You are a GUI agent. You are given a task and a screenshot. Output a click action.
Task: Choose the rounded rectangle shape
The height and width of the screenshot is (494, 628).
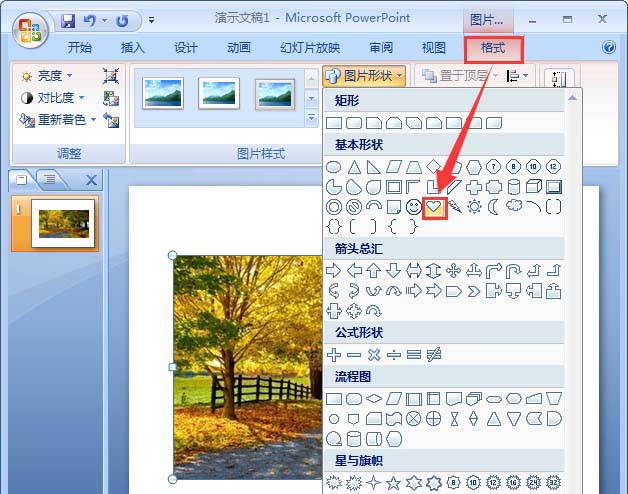(x=354, y=123)
